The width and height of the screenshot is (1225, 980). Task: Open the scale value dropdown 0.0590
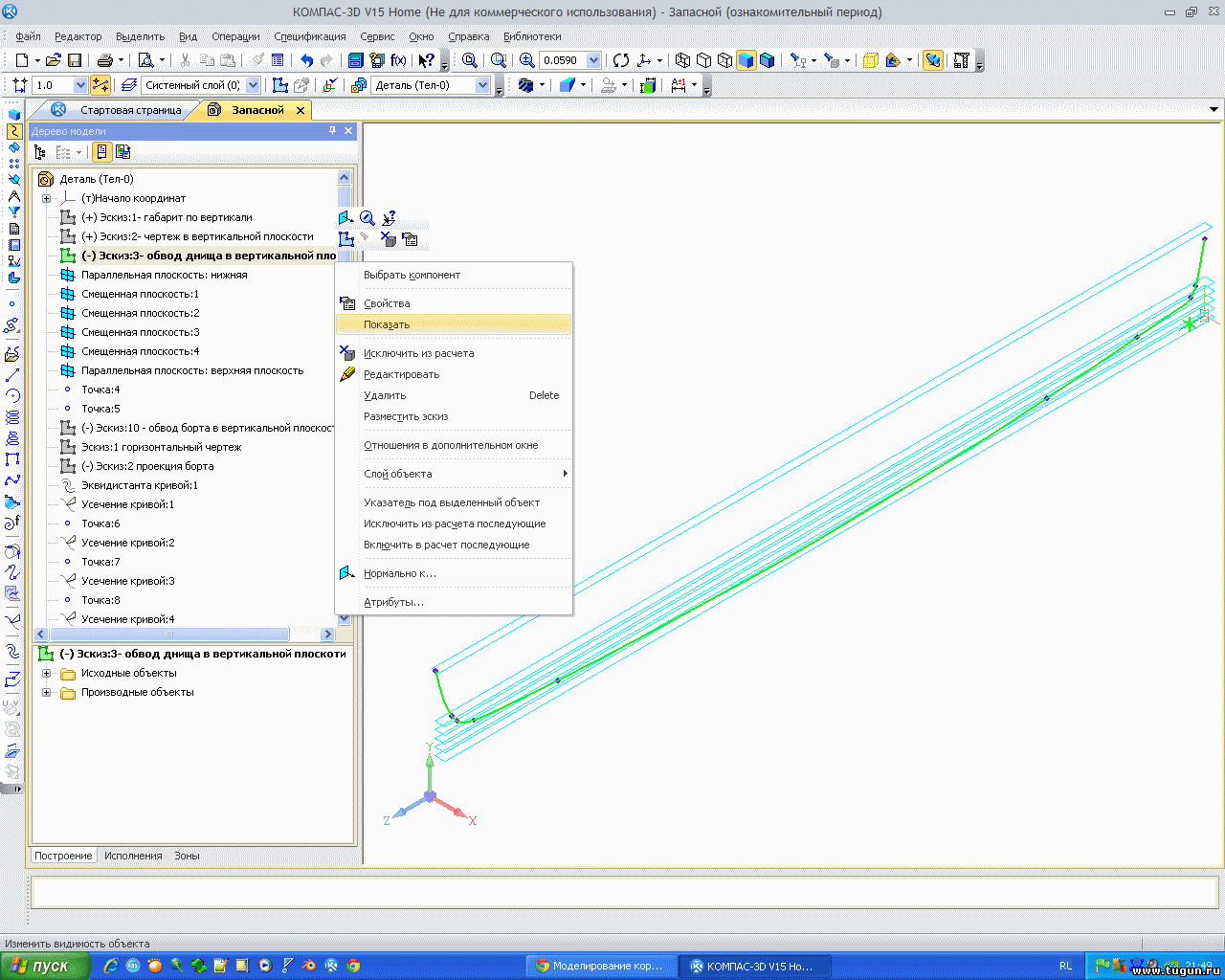pos(593,60)
